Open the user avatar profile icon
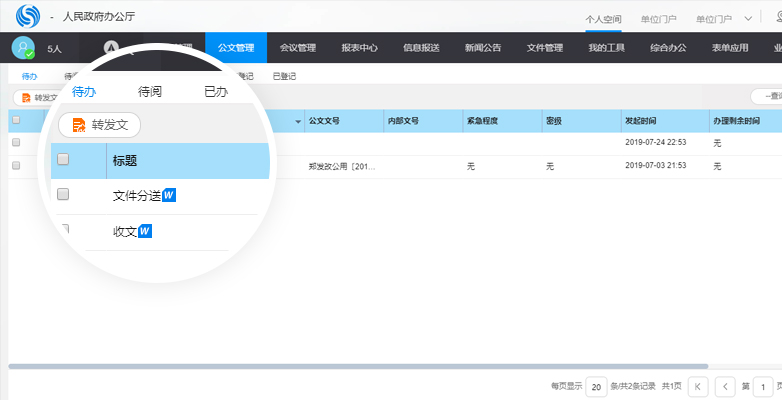This screenshot has height=400, width=782. point(23,47)
